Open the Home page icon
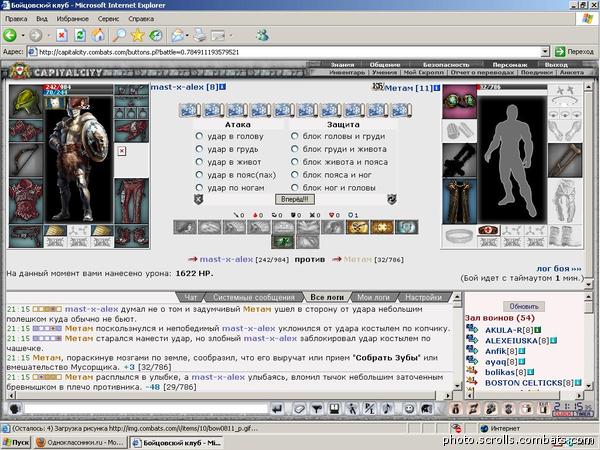Screen dimensions: 600x450 click(98, 36)
